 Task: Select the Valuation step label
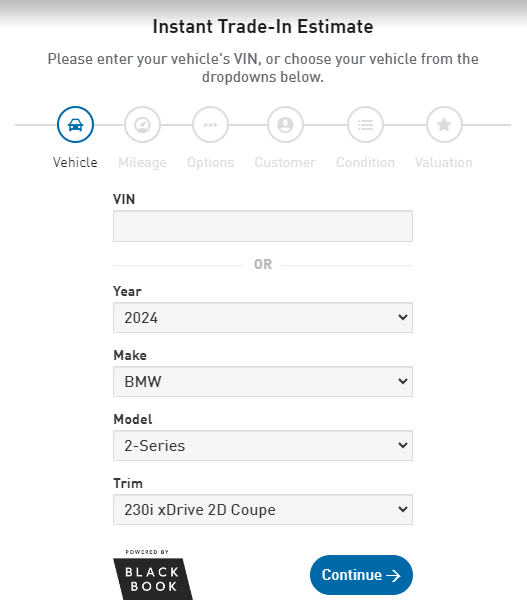tap(444, 162)
